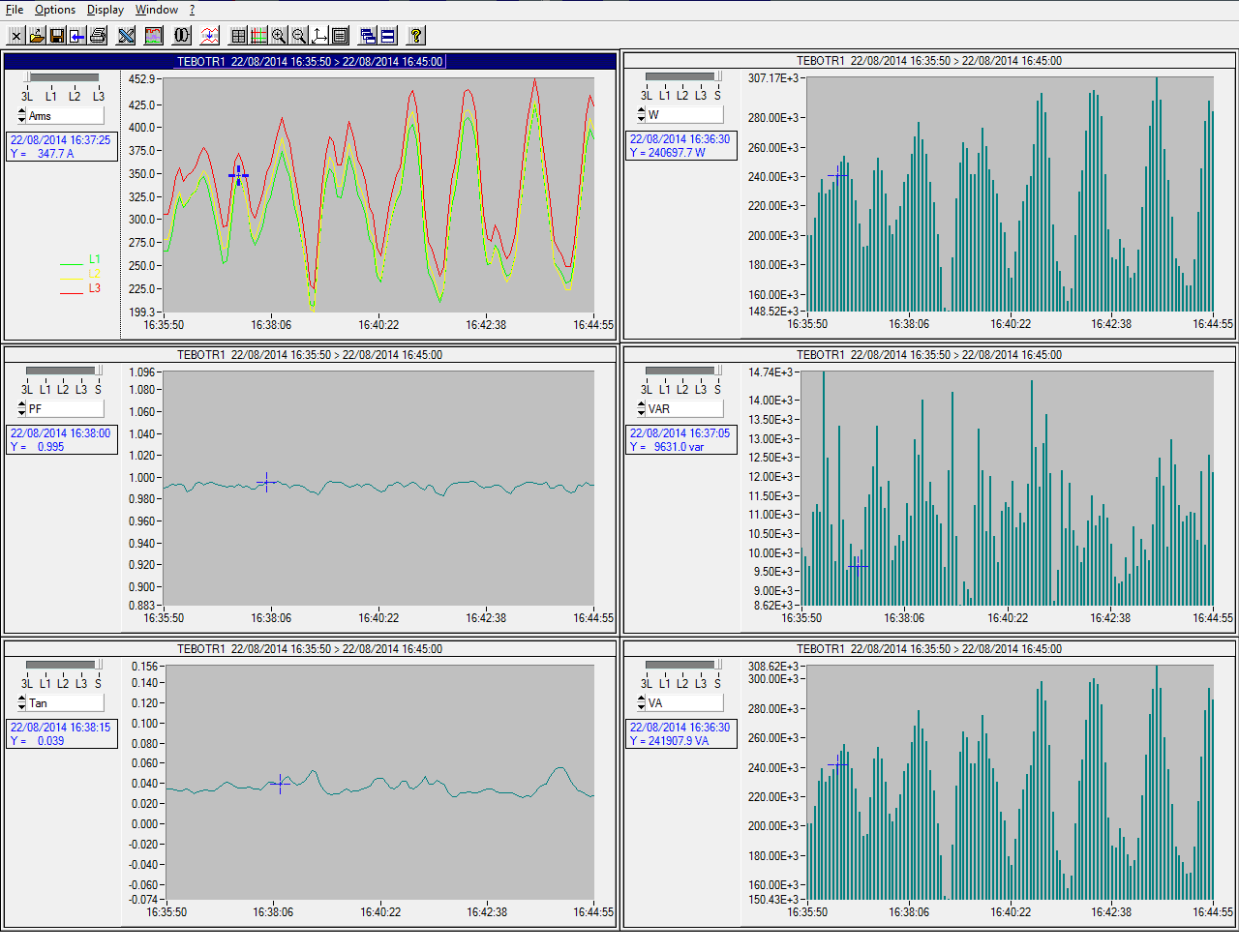Select the L3 tick in the VAR window
Viewport: 1239px width, 952px height.
pos(701,390)
